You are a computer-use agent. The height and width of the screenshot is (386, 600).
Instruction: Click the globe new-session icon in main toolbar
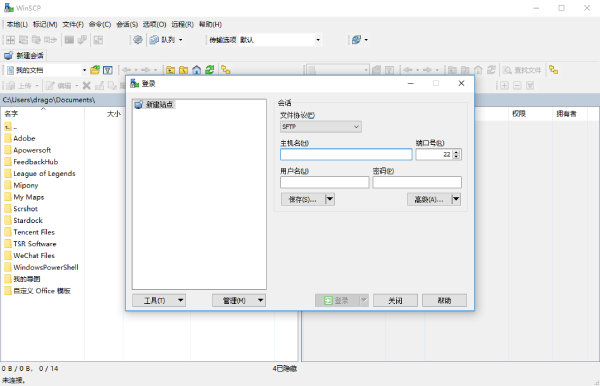[356, 40]
